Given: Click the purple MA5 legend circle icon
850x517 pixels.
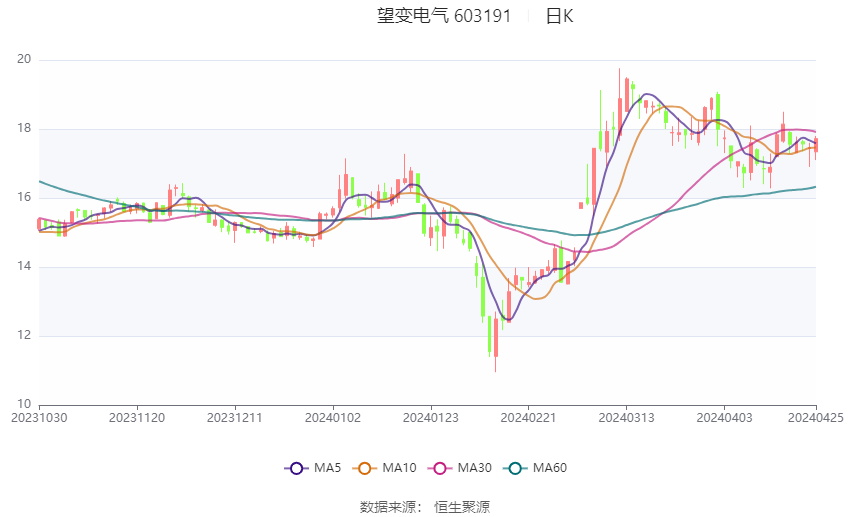Looking at the screenshot, I should point(296,468).
